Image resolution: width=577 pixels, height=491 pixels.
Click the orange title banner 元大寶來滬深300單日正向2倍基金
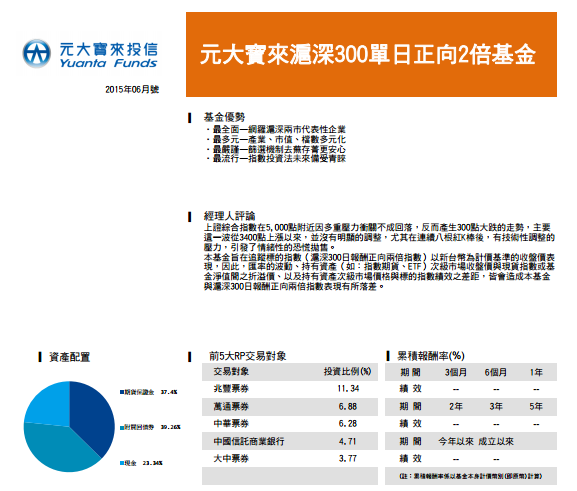pos(371,54)
